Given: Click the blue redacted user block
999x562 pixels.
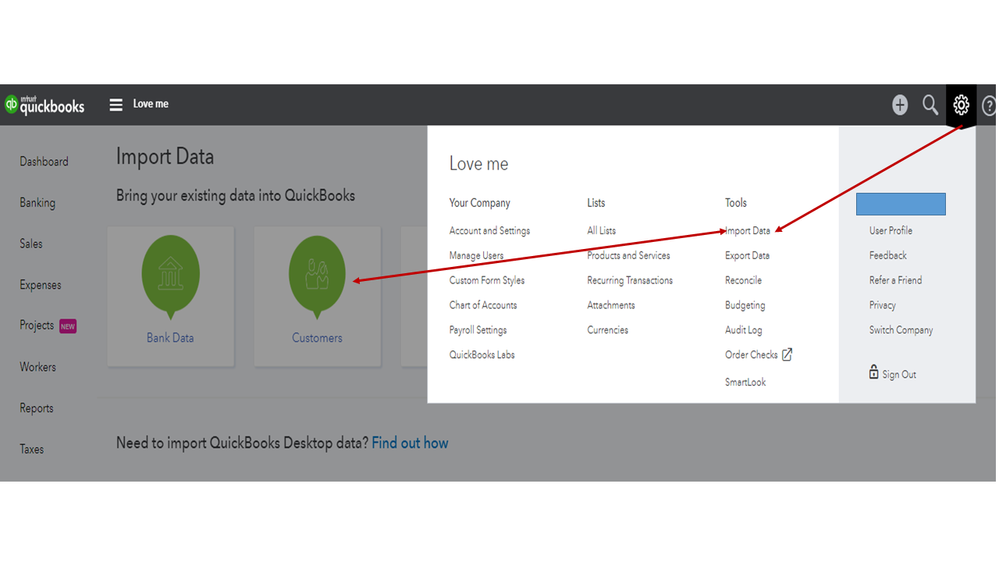Looking at the screenshot, I should 900,204.
